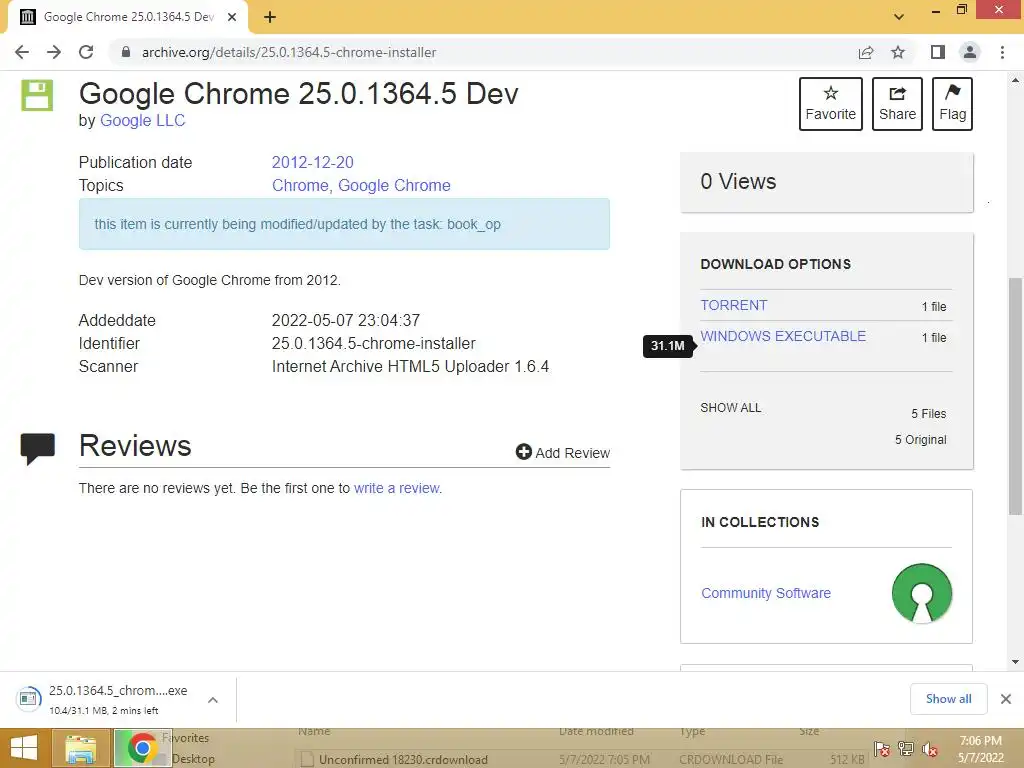Click the taskbar clock showing 7:06 PM
Screen dimensions: 1024x768
click(980, 749)
